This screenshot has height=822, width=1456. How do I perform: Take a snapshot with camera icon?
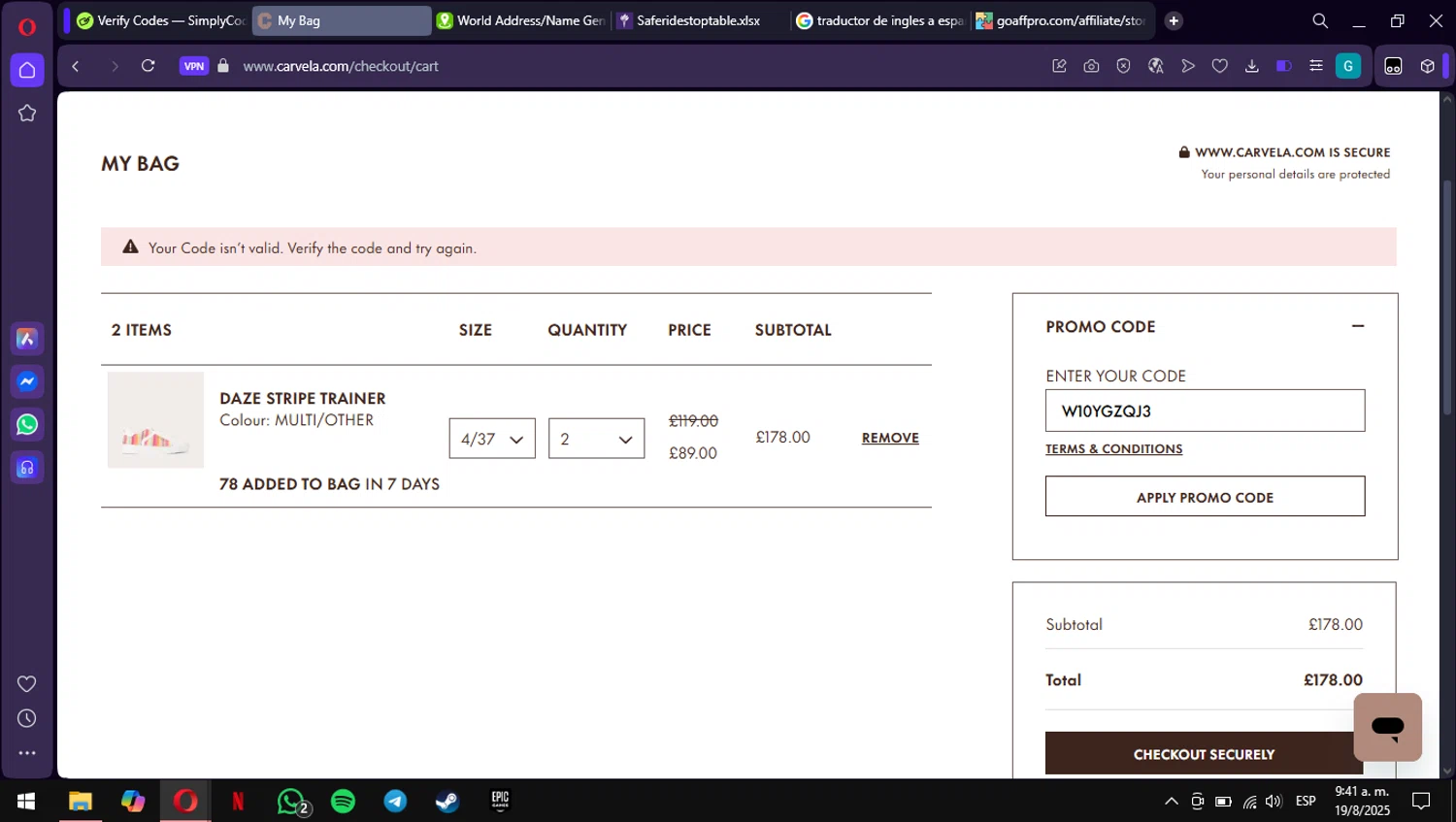coord(1091,66)
